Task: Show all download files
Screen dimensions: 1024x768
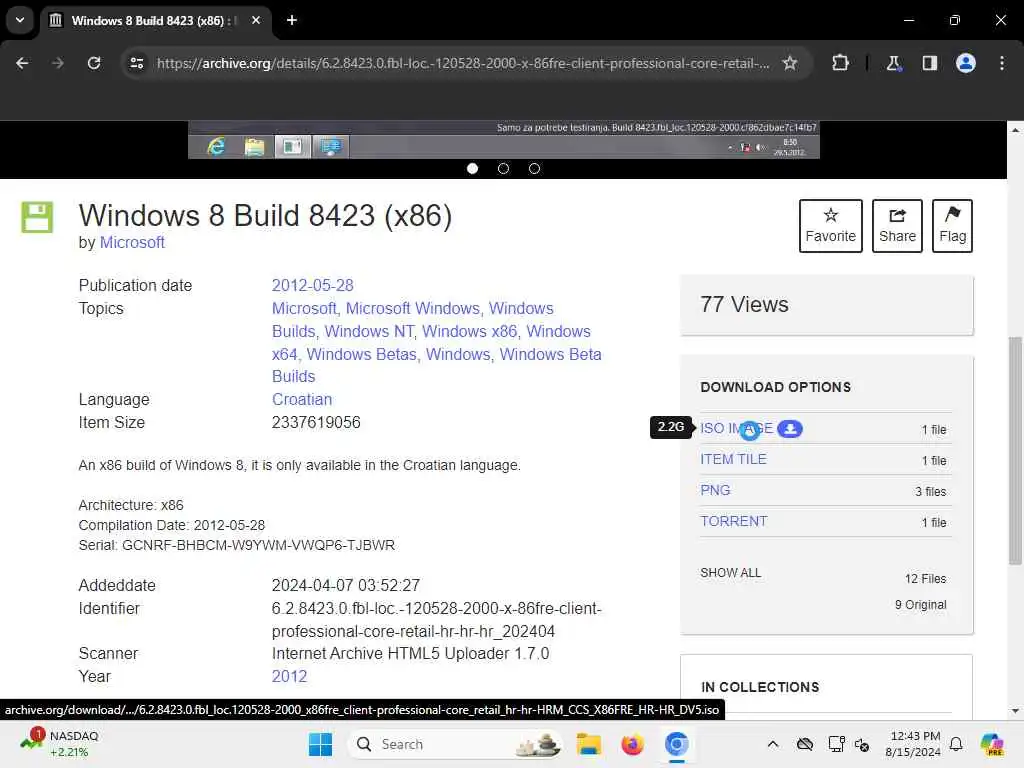Action: coord(730,573)
